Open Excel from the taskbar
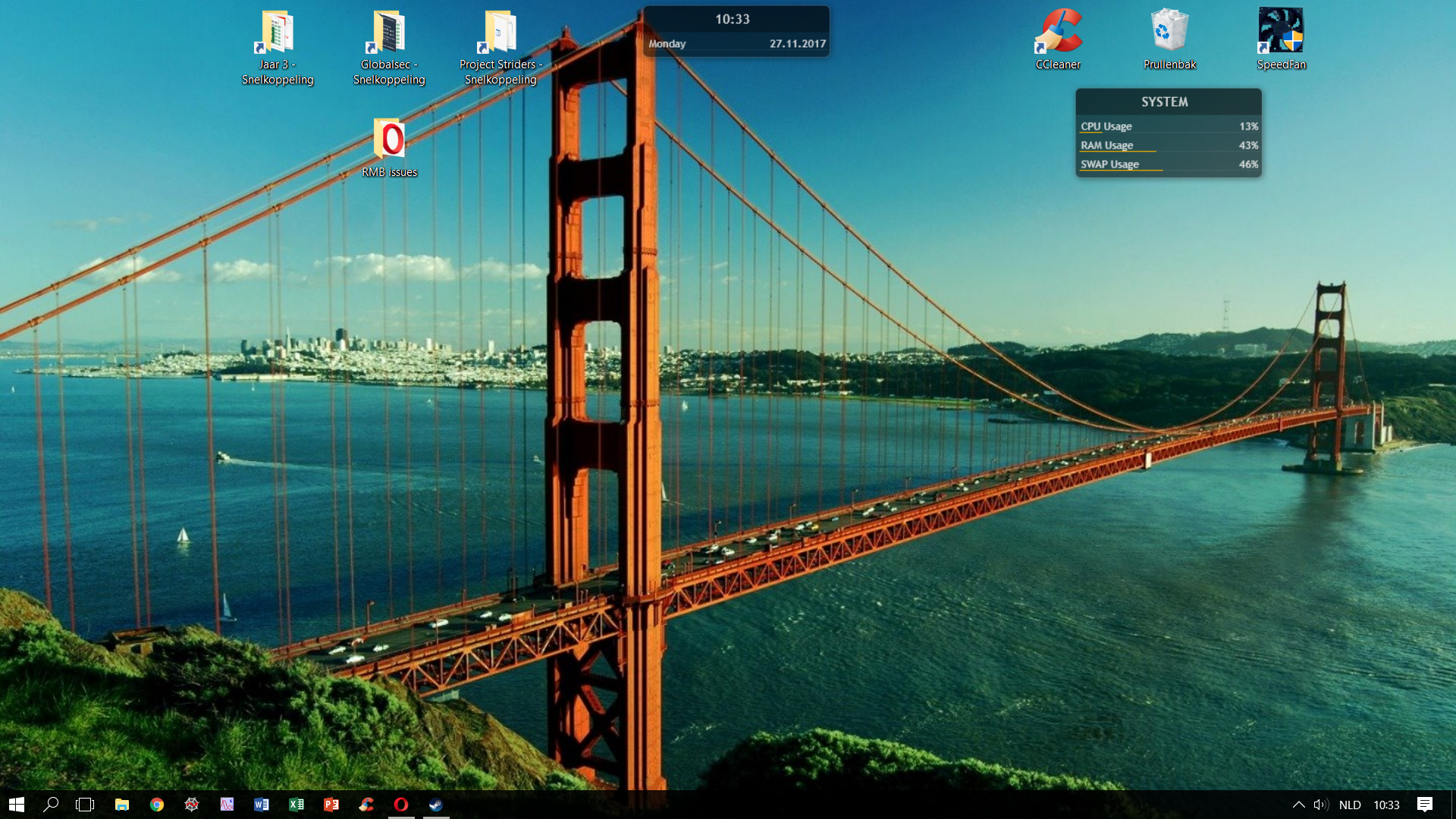Image resolution: width=1456 pixels, height=819 pixels. click(297, 805)
